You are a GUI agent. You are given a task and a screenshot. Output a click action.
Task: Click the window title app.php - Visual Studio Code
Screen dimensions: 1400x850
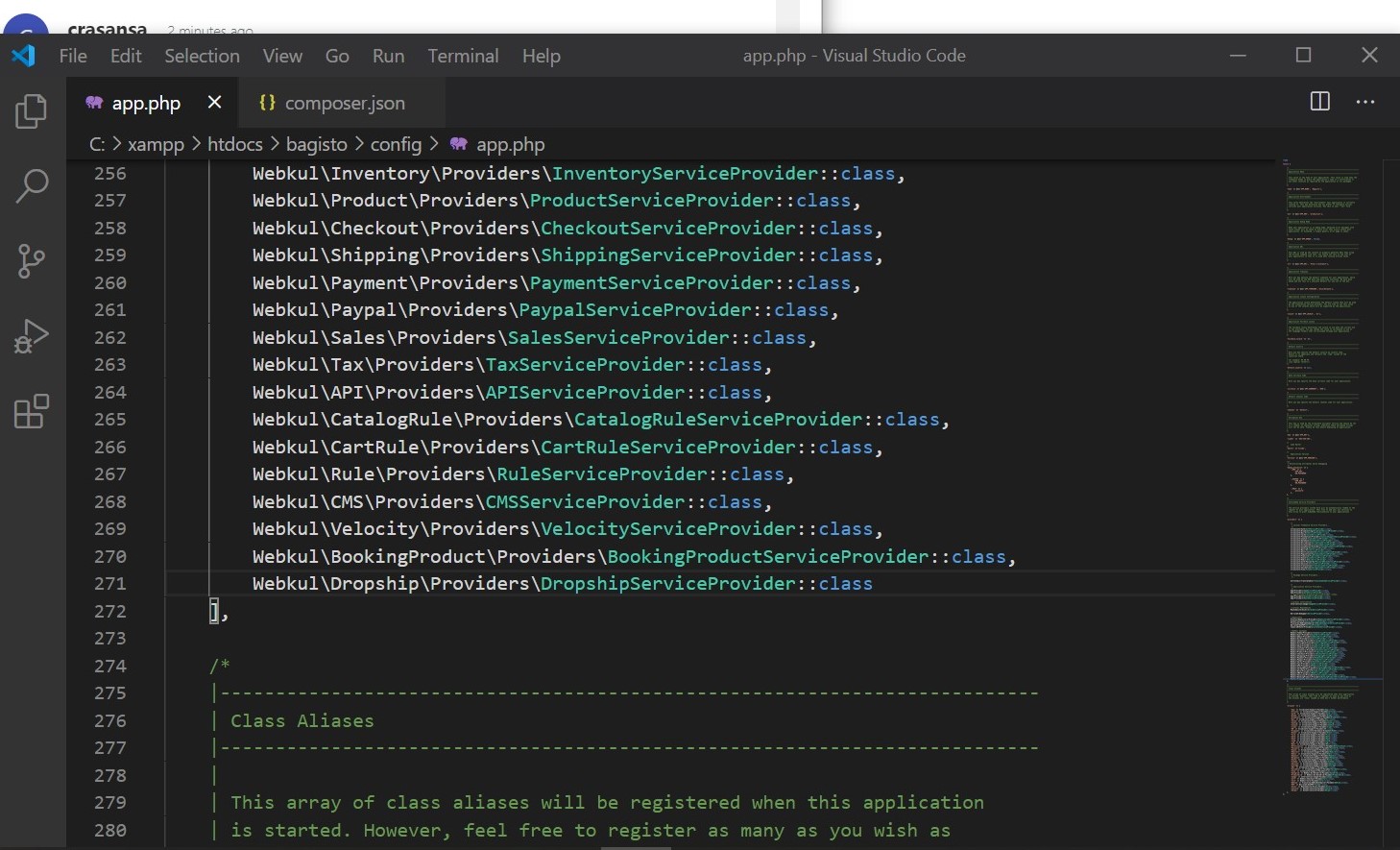pos(854,56)
